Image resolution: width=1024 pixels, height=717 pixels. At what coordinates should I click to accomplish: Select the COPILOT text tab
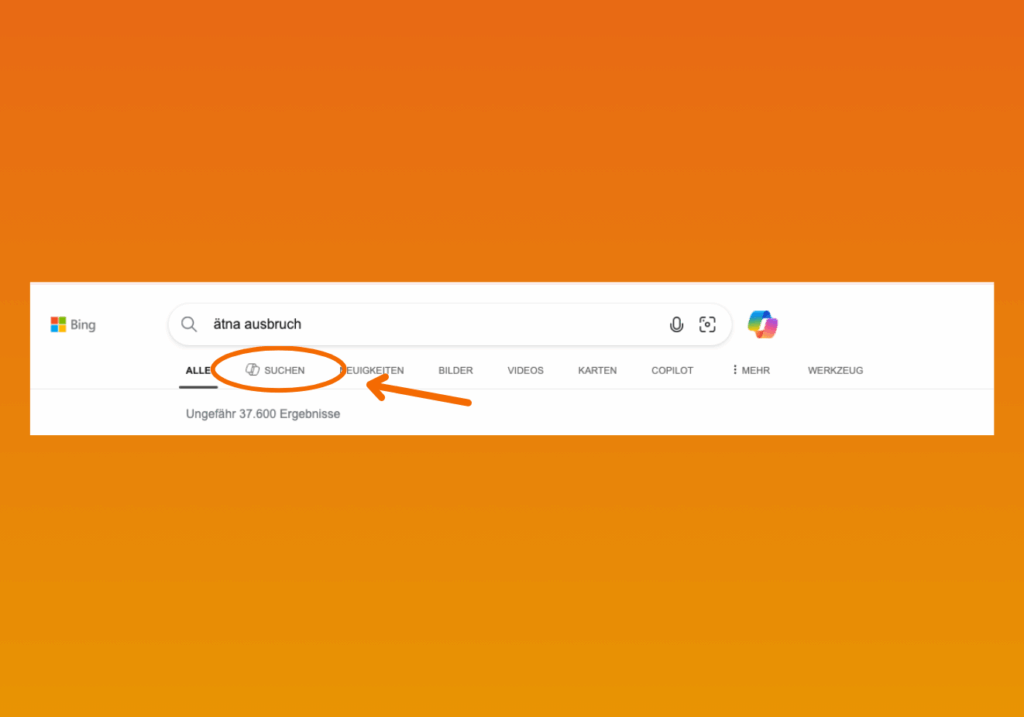click(672, 370)
